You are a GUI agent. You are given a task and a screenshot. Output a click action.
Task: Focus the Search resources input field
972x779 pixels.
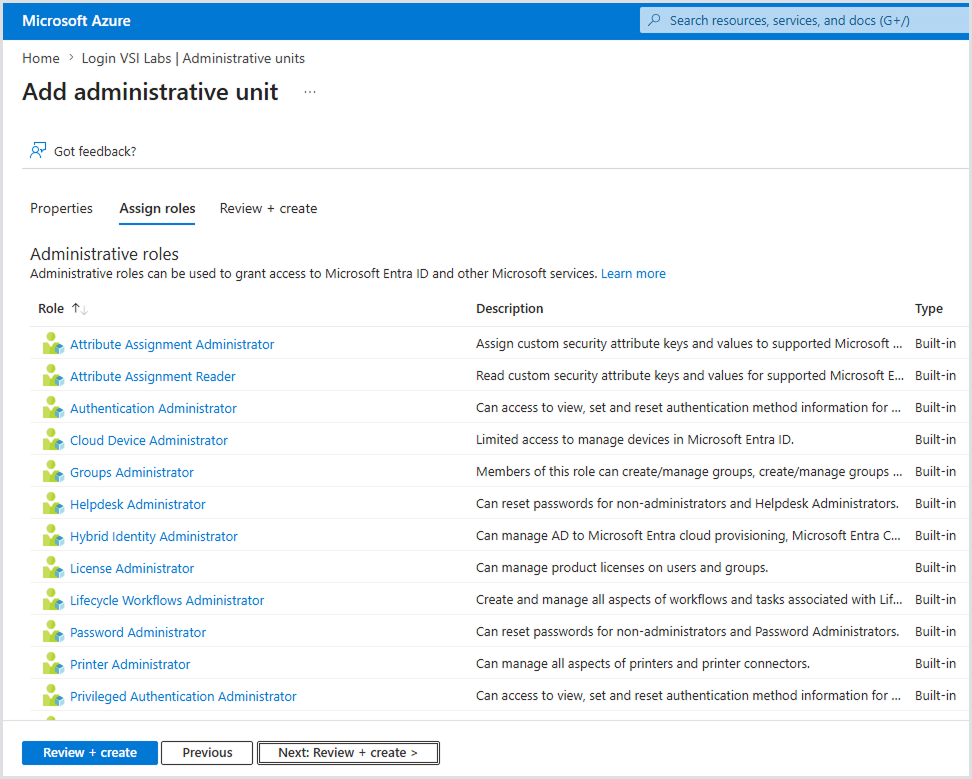pyautogui.click(x=806, y=20)
